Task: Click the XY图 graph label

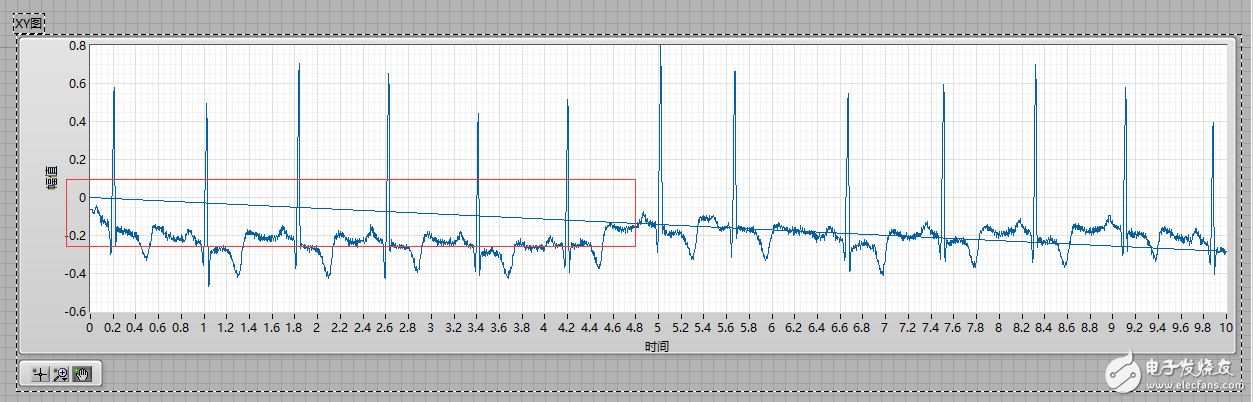Action: (29, 23)
